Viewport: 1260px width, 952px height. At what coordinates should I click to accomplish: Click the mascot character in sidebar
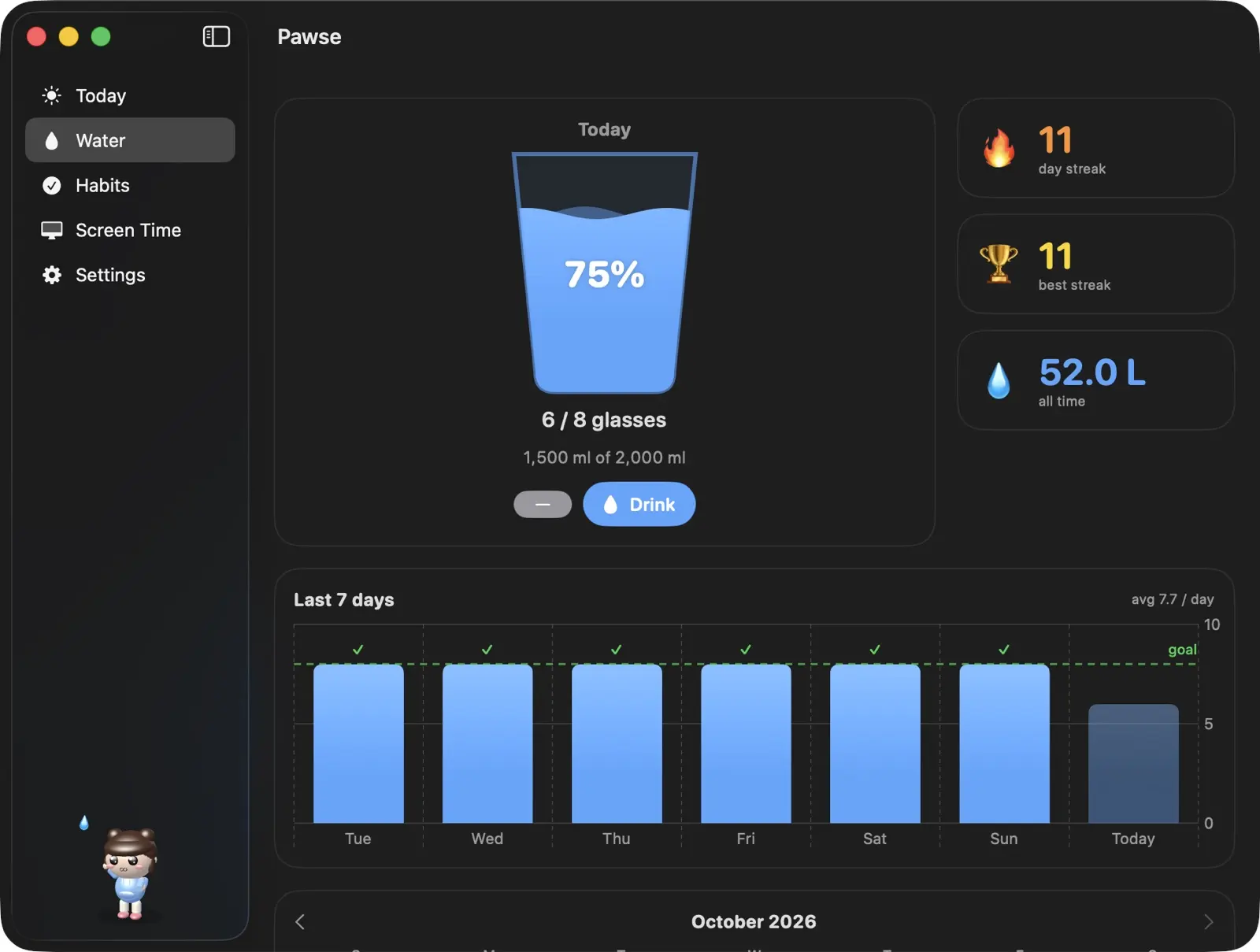coord(130,873)
